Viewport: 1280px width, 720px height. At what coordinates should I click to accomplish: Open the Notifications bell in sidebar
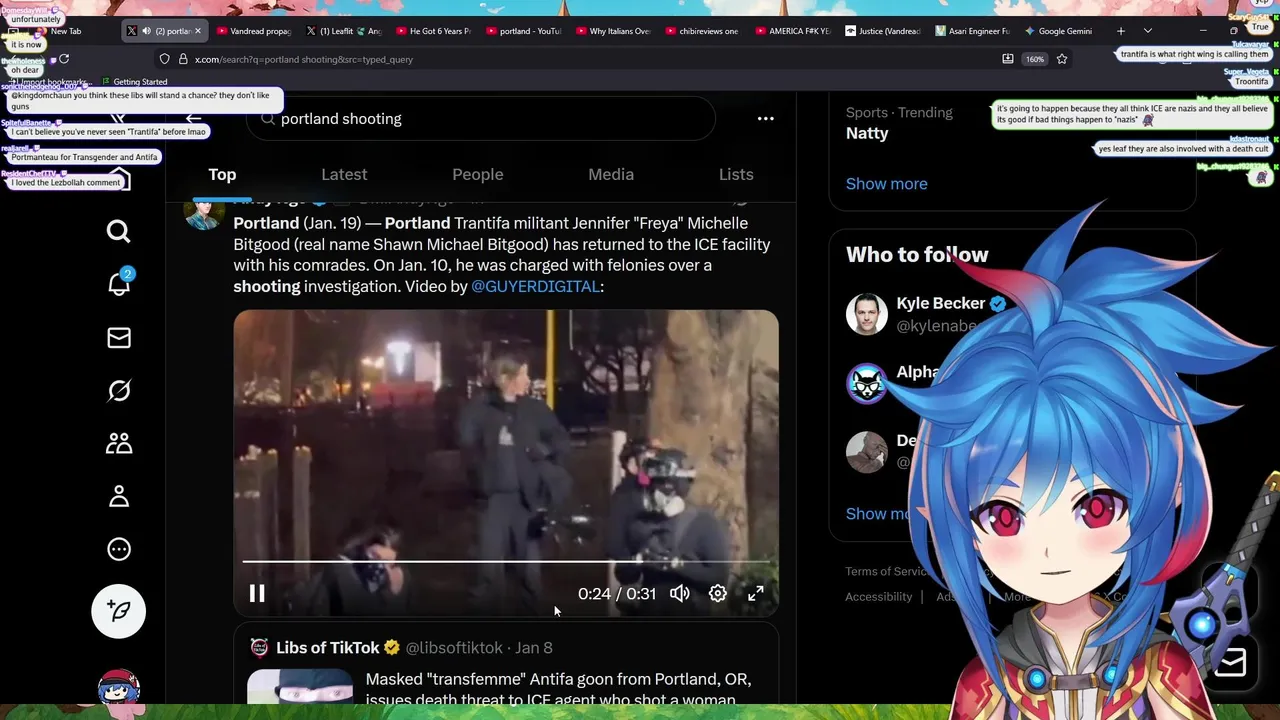(x=118, y=283)
